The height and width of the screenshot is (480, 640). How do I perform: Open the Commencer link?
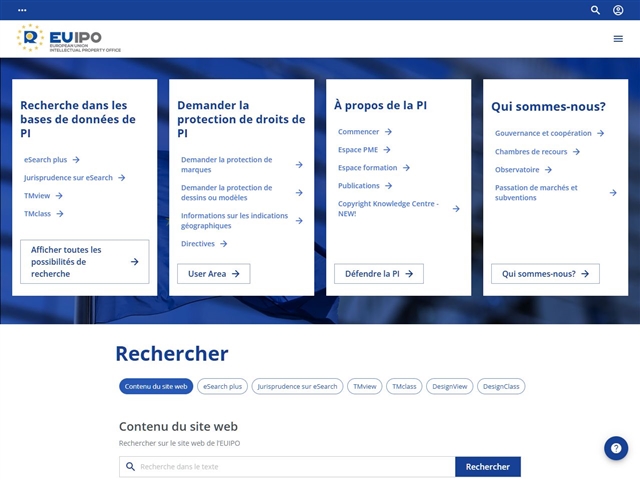point(358,131)
